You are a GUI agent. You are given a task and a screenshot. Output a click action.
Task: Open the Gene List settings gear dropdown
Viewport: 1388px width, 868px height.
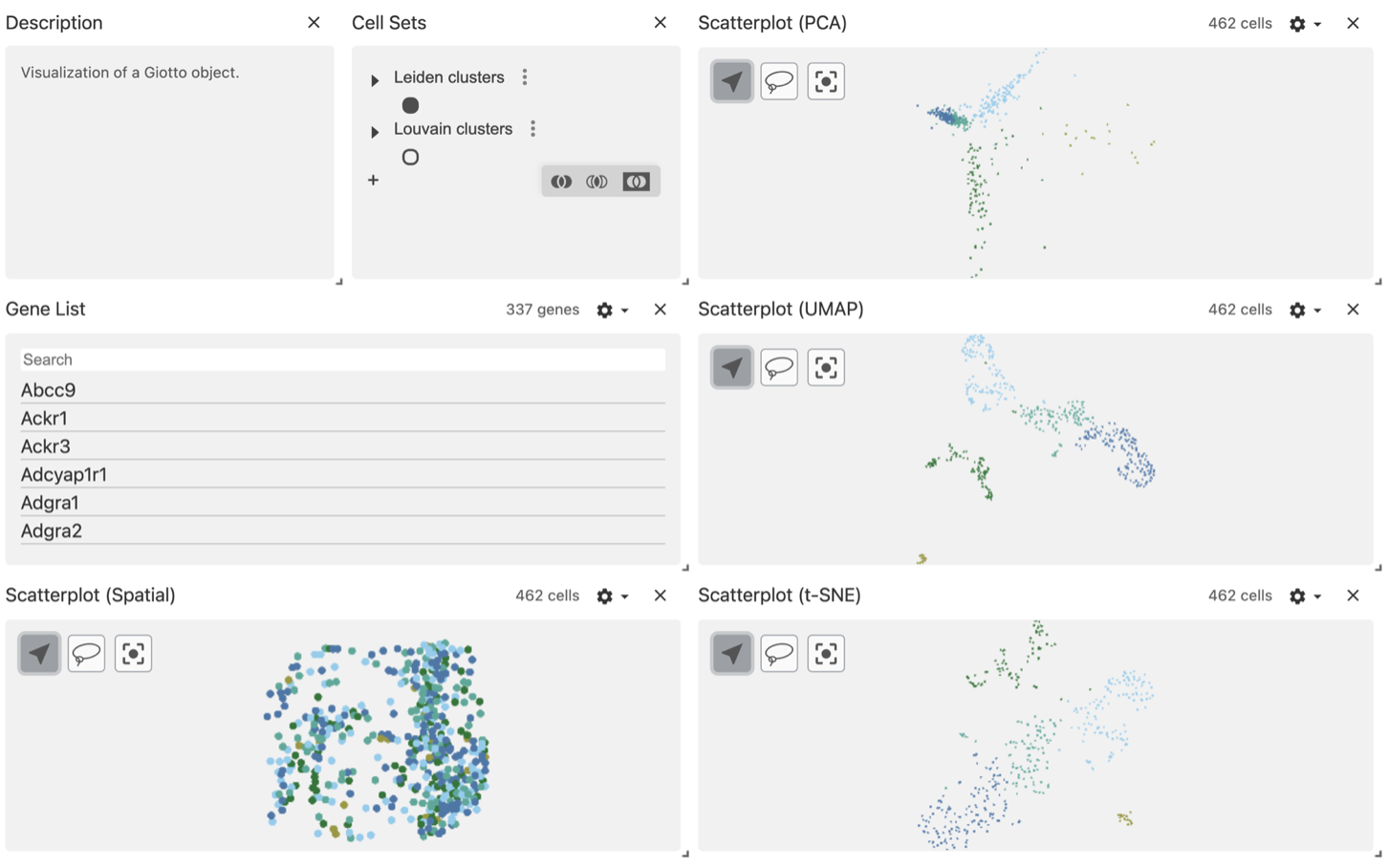pyautogui.click(x=611, y=310)
